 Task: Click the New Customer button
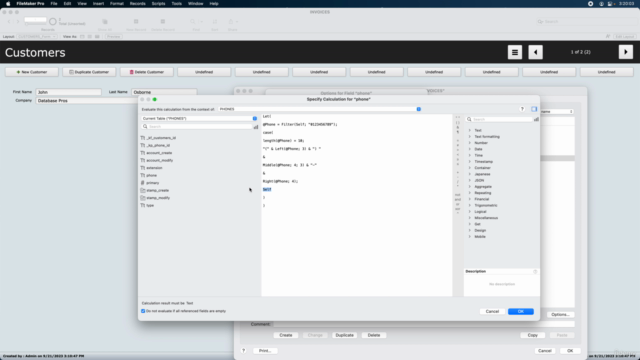[x=32, y=72]
